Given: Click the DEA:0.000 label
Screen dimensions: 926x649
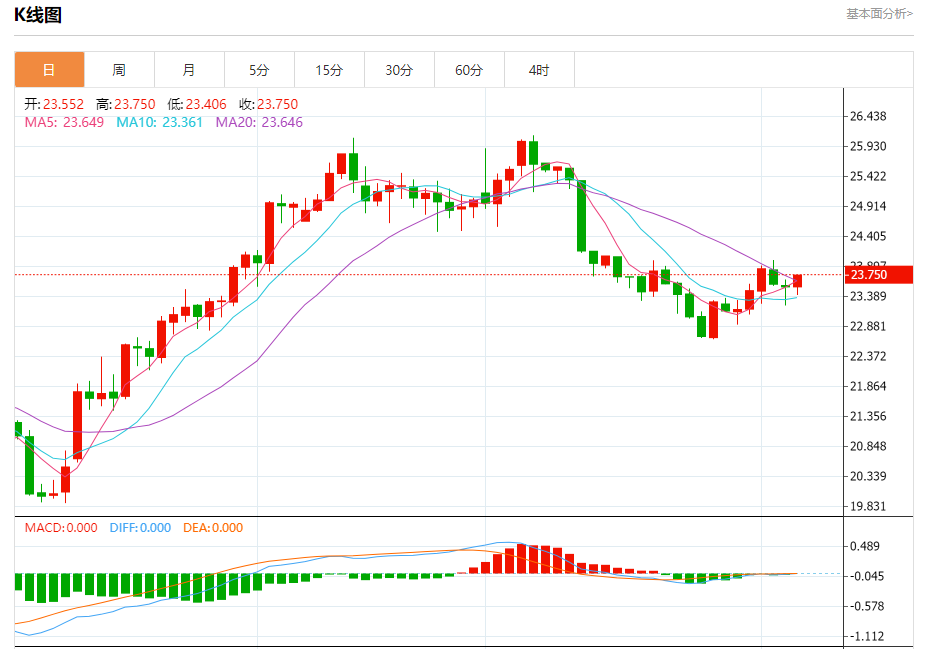Looking at the screenshot, I should [213, 528].
